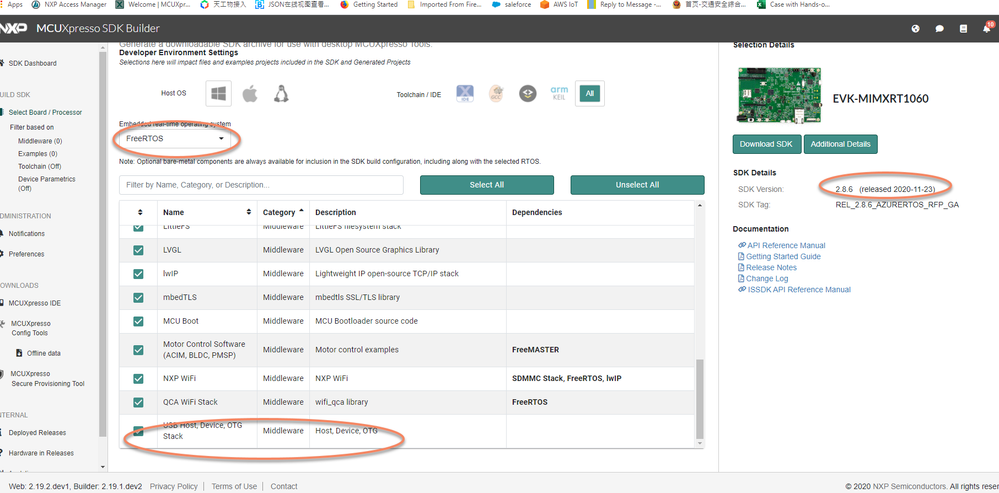Click the component table vertical scrollbar

click(x=700, y=398)
